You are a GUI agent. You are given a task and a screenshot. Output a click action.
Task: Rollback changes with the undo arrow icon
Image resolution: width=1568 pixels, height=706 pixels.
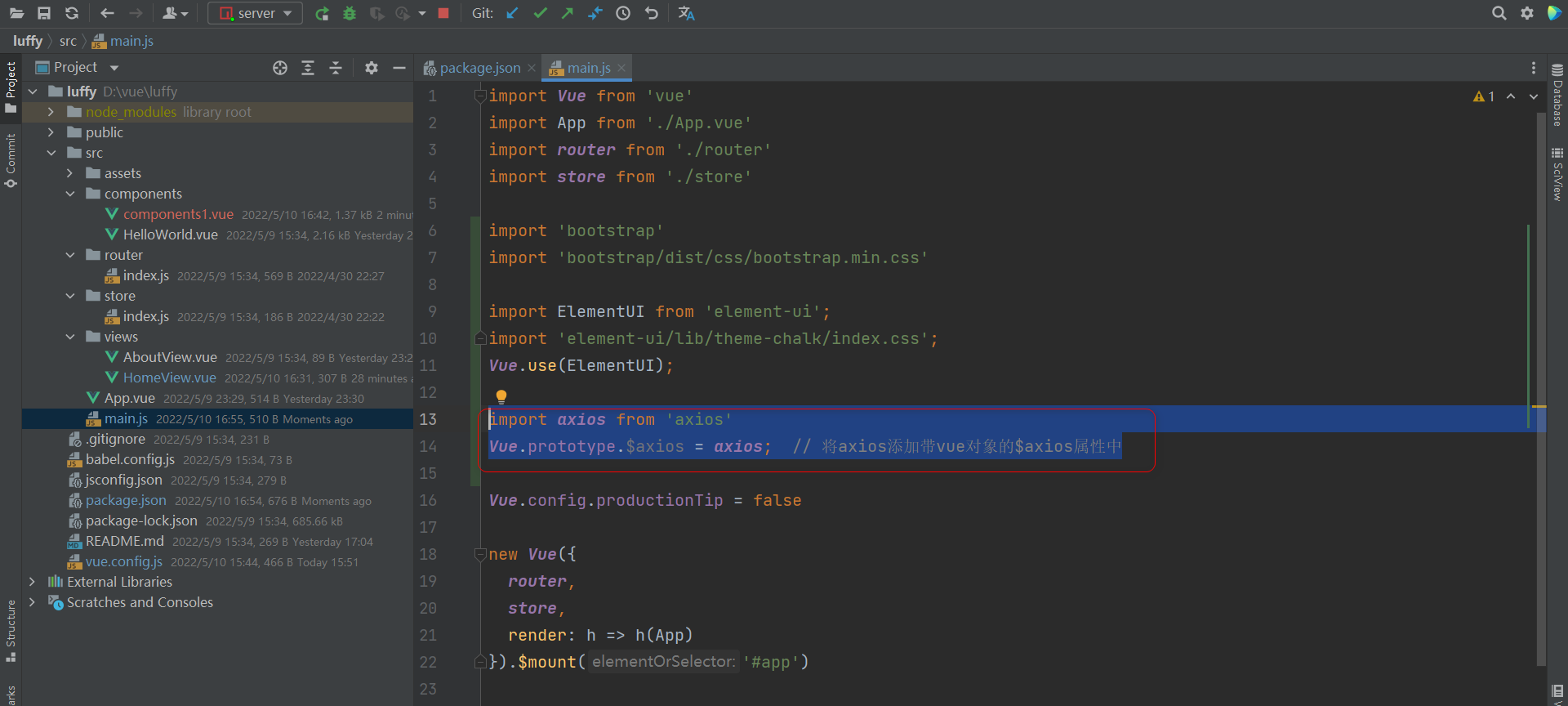pos(651,13)
